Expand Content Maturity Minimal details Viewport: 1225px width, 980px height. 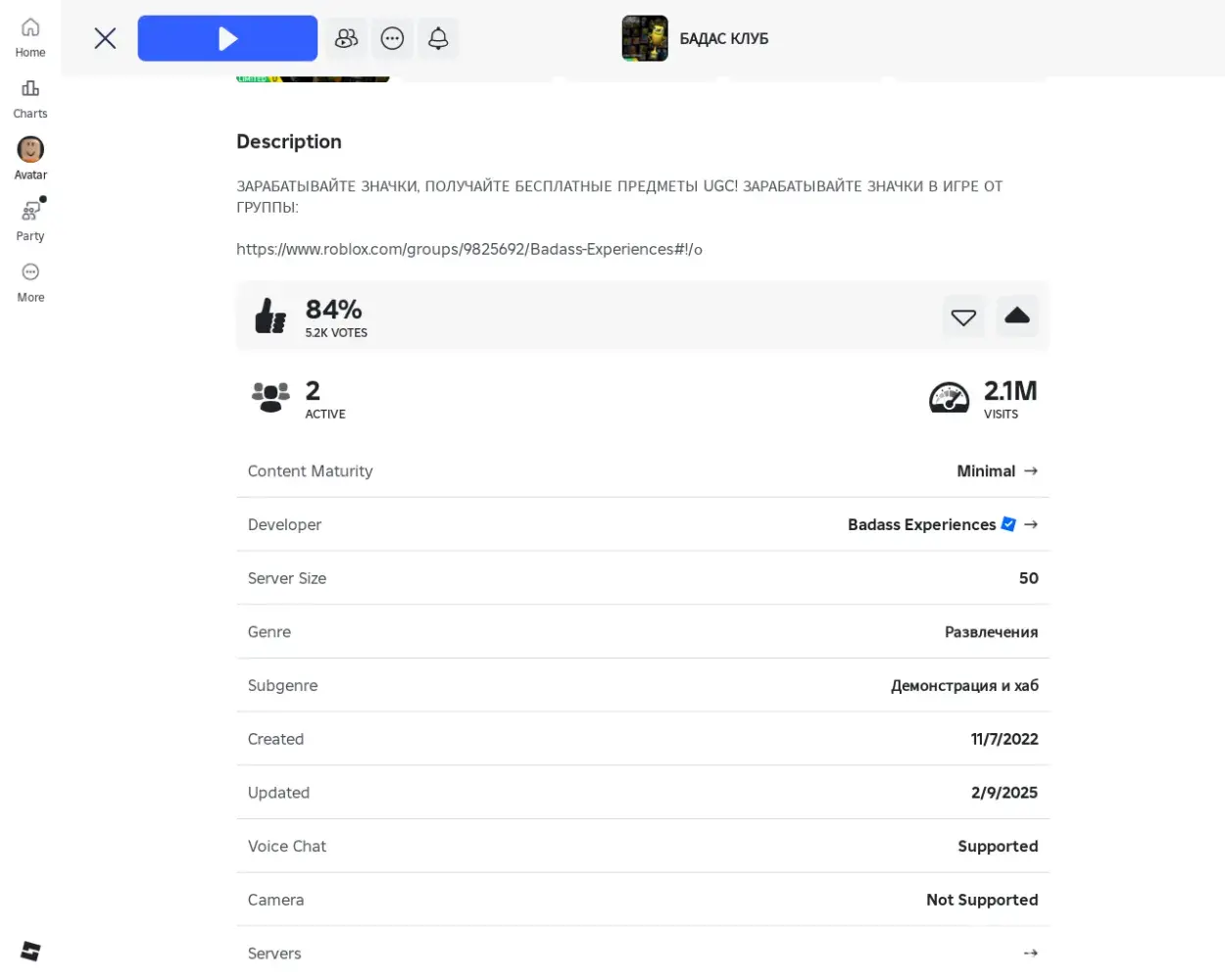(x=997, y=471)
